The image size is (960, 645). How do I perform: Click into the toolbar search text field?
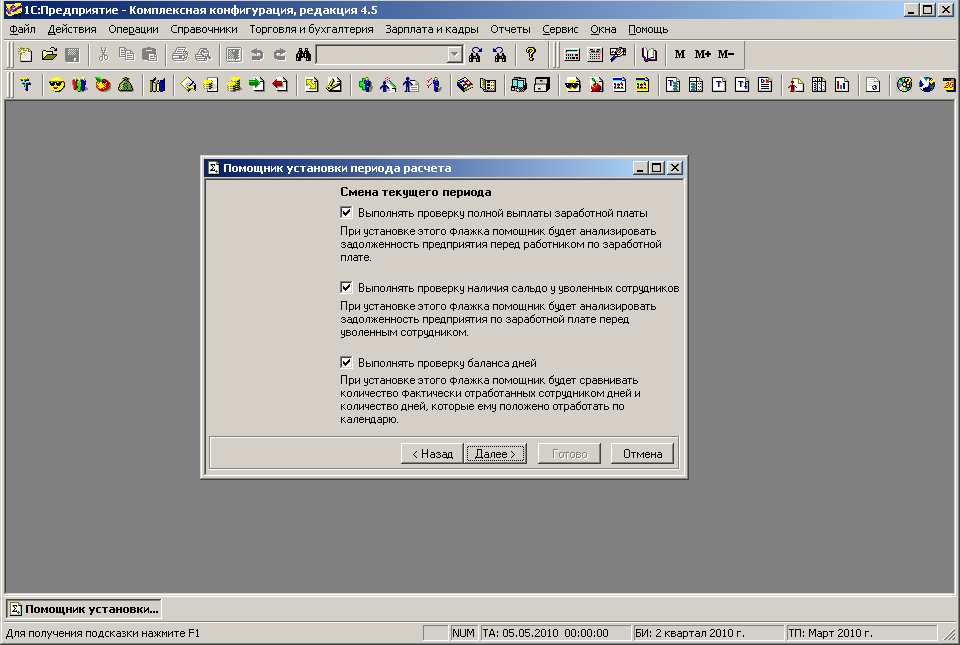pos(382,54)
